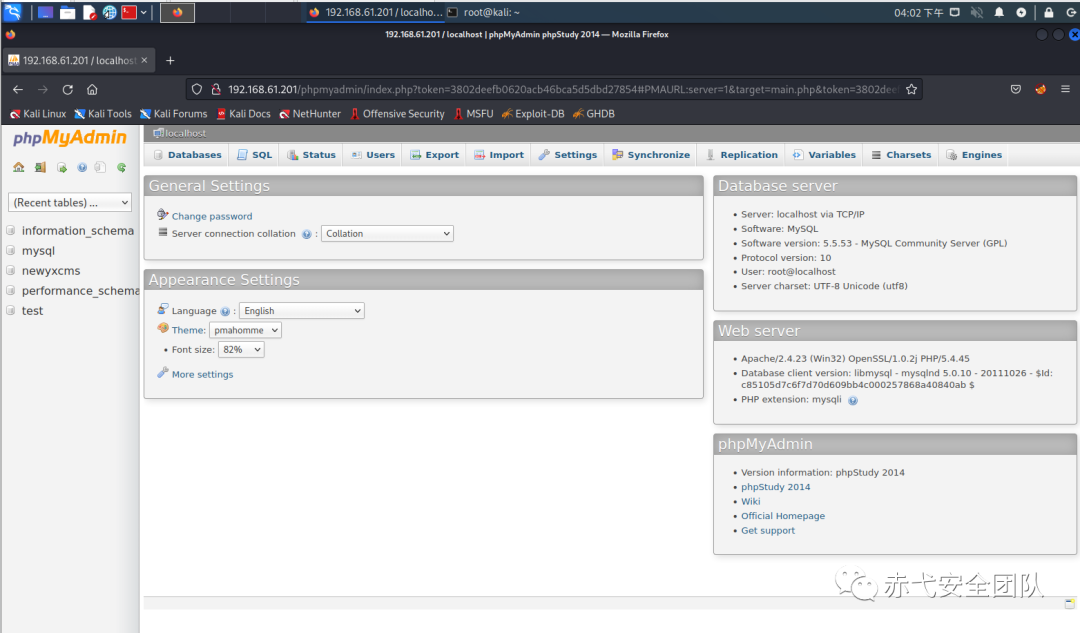Click the Firefox back arrow
The height and width of the screenshot is (633, 1080).
click(x=18, y=89)
